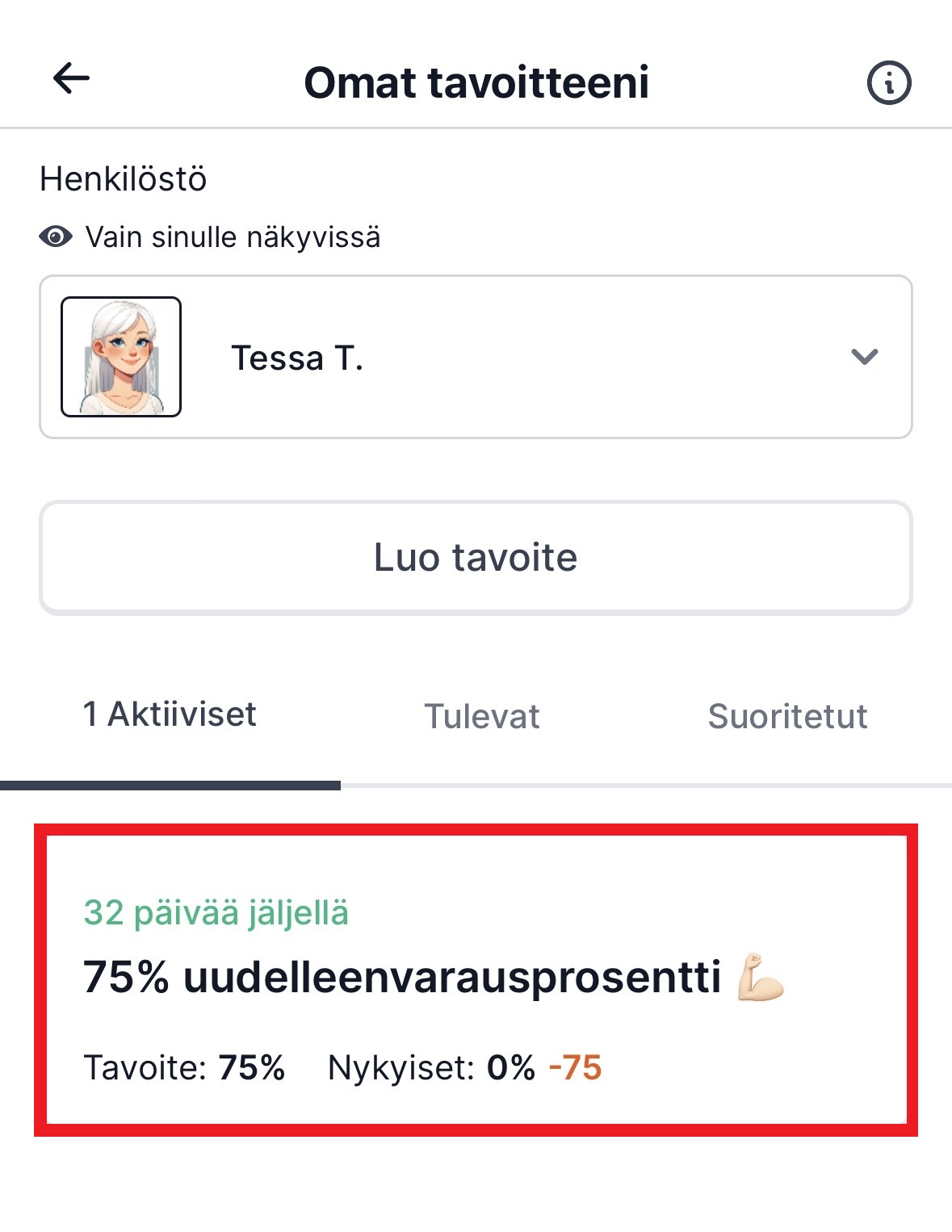The height and width of the screenshot is (1232, 952).
Task: Switch to the Tulevat tab
Action: tap(483, 716)
